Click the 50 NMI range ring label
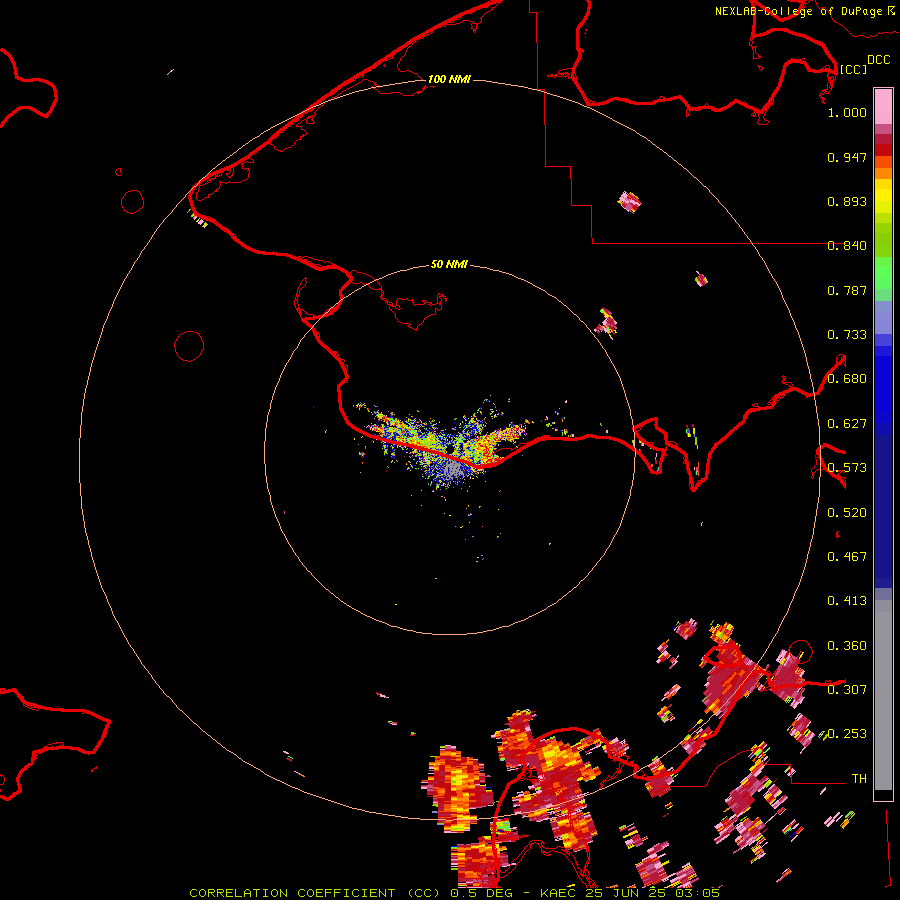The width and height of the screenshot is (900, 900). click(x=449, y=264)
